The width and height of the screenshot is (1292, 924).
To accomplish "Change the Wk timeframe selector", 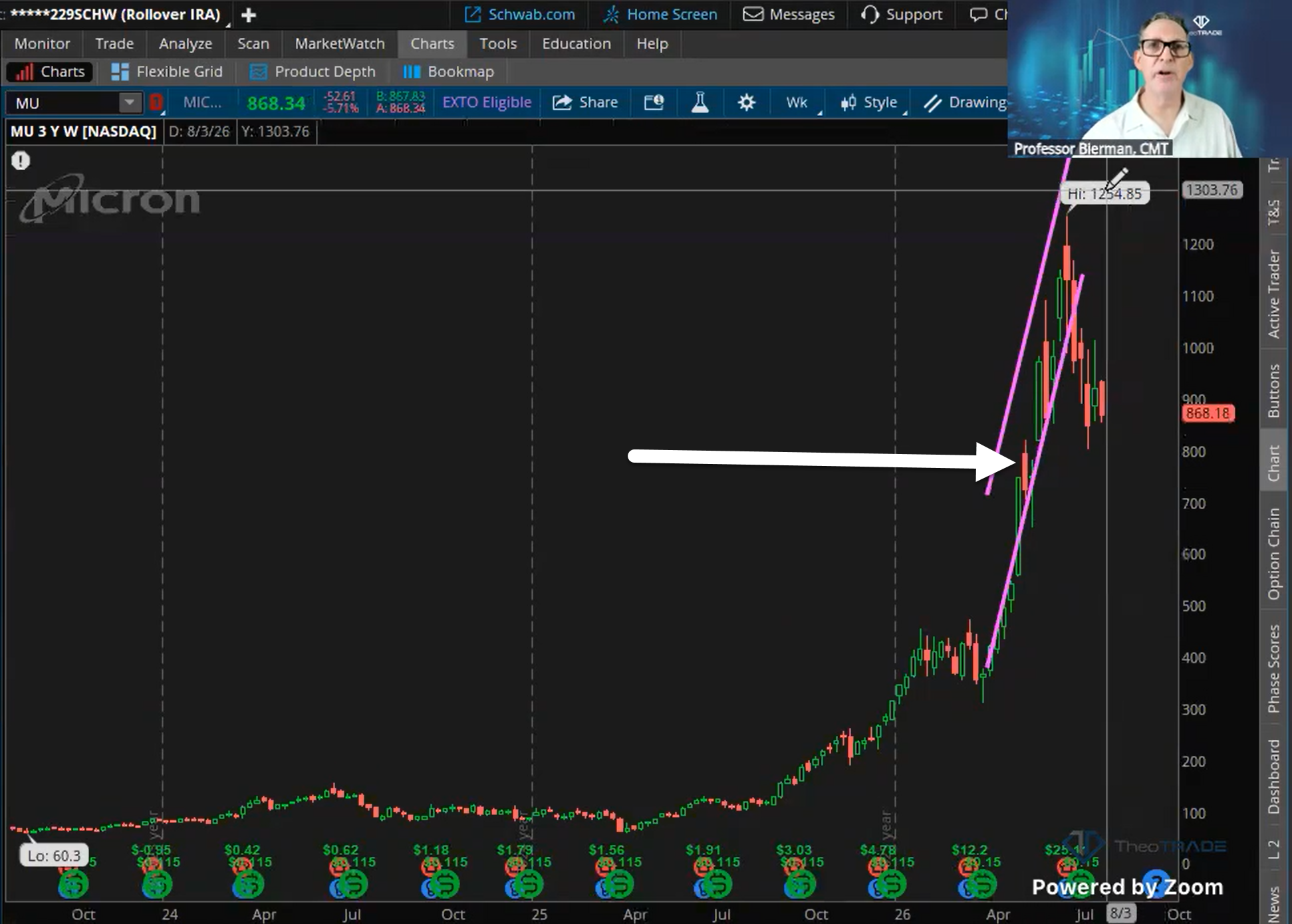I will [x=797, y=102].
